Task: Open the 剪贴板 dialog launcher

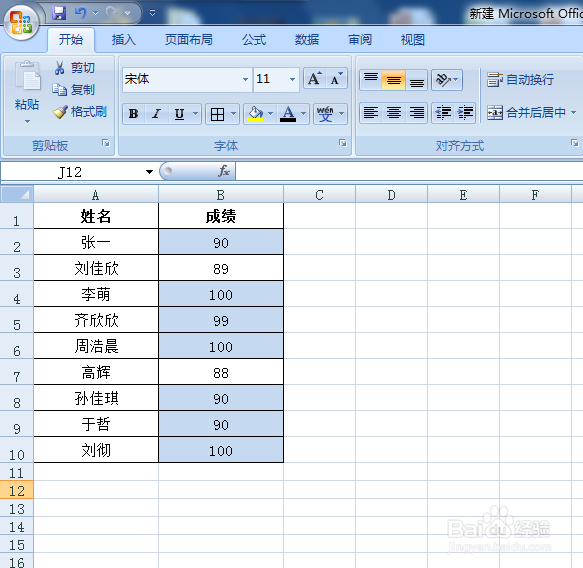Action: tap(106, 143)
